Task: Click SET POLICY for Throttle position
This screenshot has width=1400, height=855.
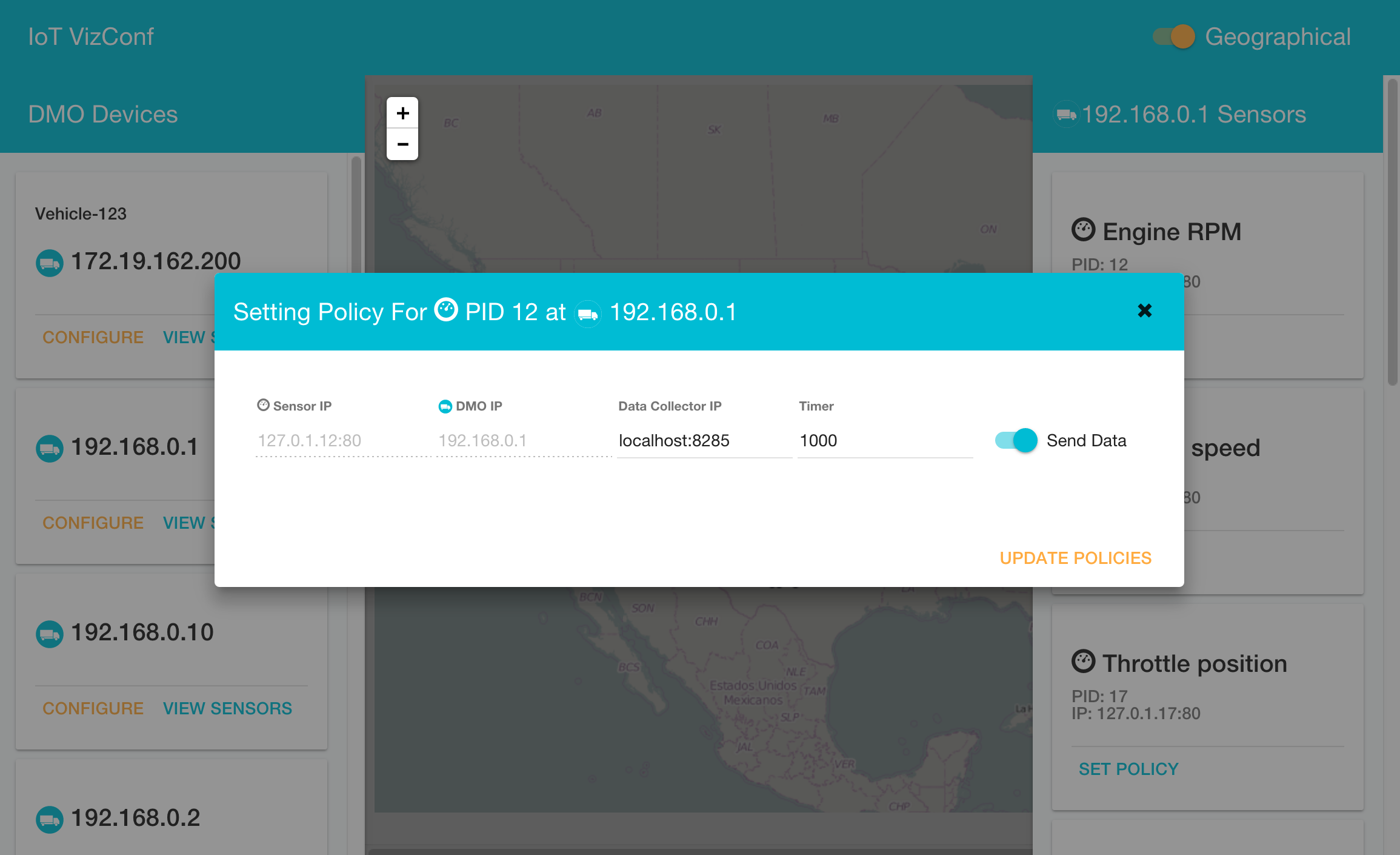Action: [1128, 769]
